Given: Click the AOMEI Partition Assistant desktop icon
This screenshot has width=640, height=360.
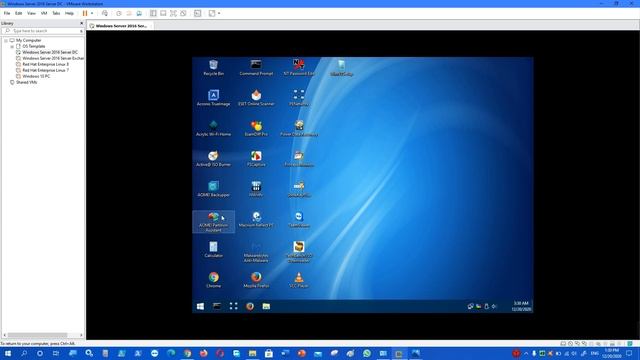Looking at the screenshot, I should click(213, 222).
